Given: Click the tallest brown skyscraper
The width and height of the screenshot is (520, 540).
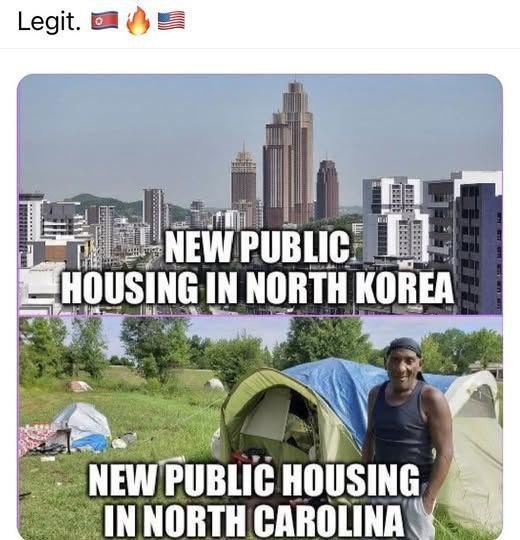Looking at the screenshot, I should coord(289,153).
